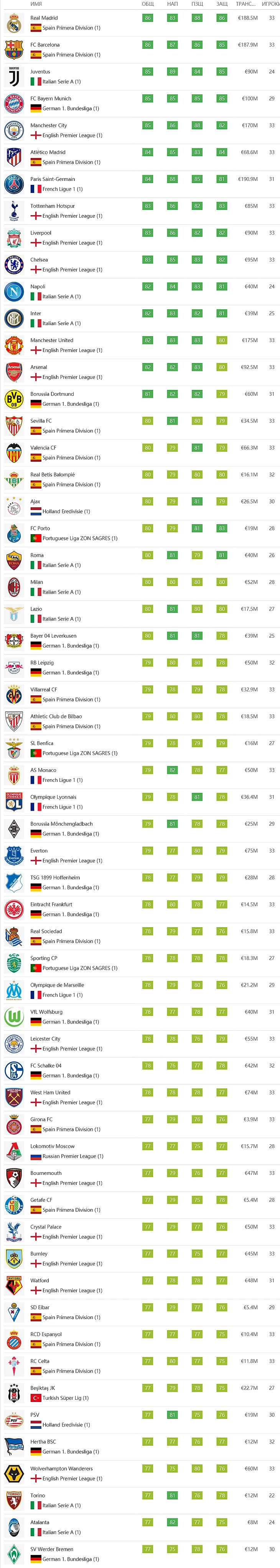Open the Manchester City team link
This screenshot has width=280, height=1568.
[49, 125]
